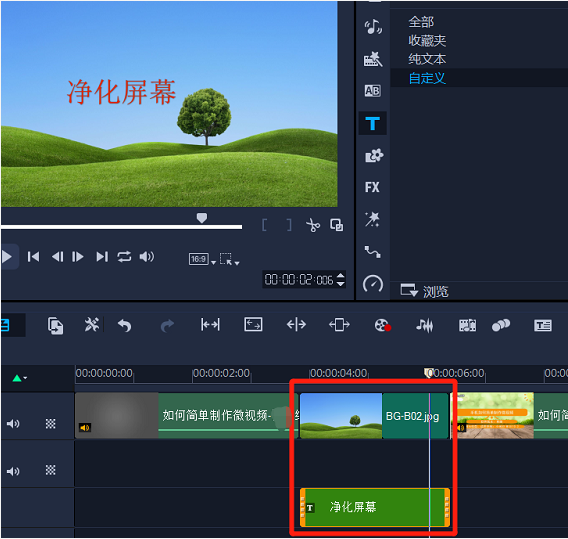Open the Transition library AB icon
Viewport: 568px width, 539px height.
[x=372, y=91]
